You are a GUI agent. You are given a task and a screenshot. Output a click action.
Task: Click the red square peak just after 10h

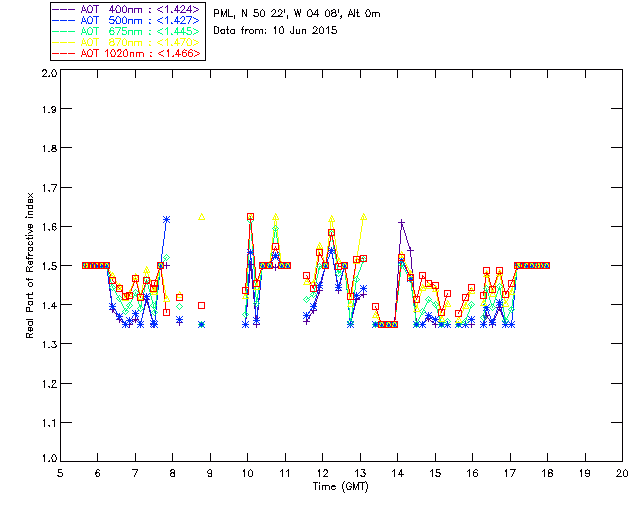pos(250,216)
